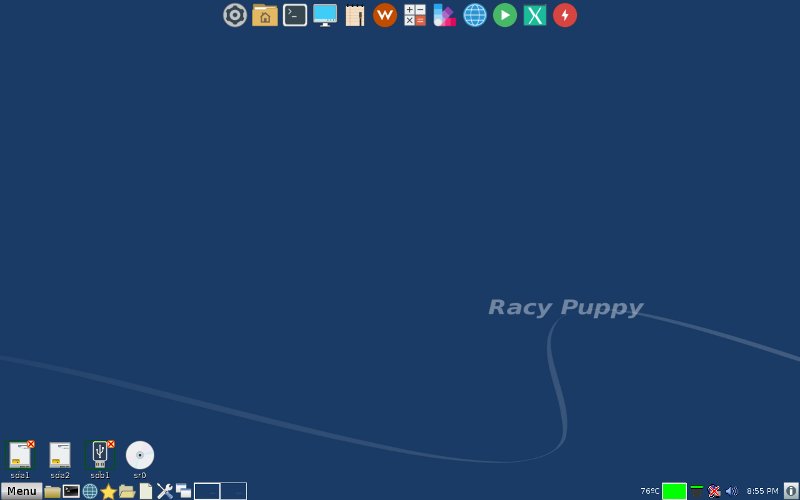Unmount sdb1 via its red X badge

click(111, 444)
